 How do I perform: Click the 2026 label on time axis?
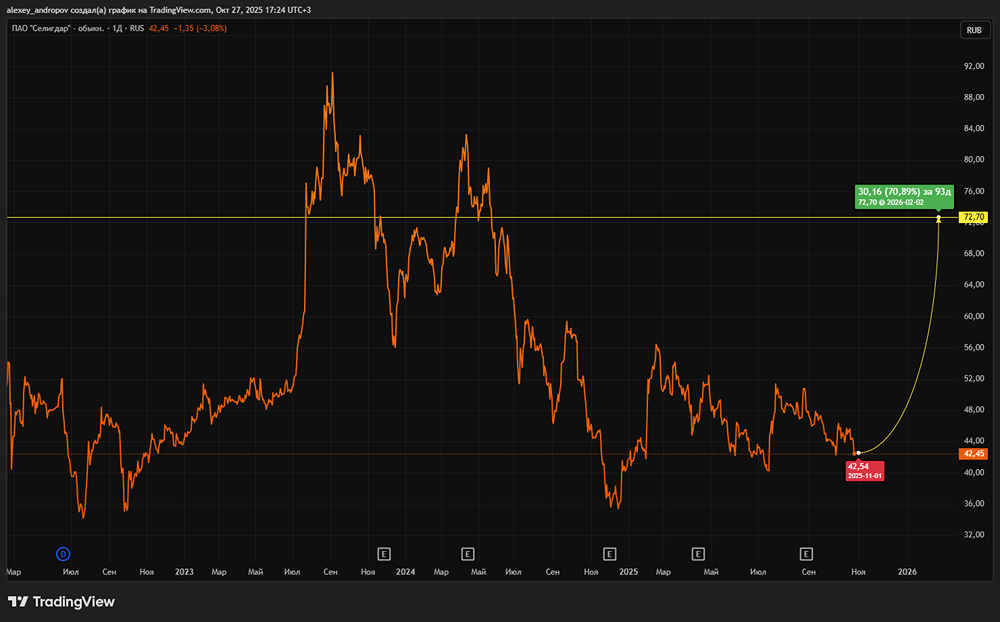point(907,572)
